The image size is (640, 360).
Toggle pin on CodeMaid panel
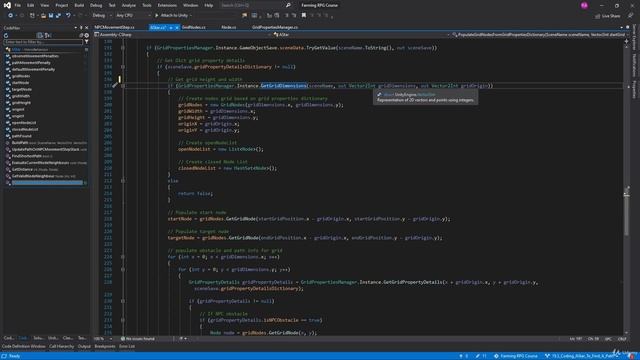(81, 28)
